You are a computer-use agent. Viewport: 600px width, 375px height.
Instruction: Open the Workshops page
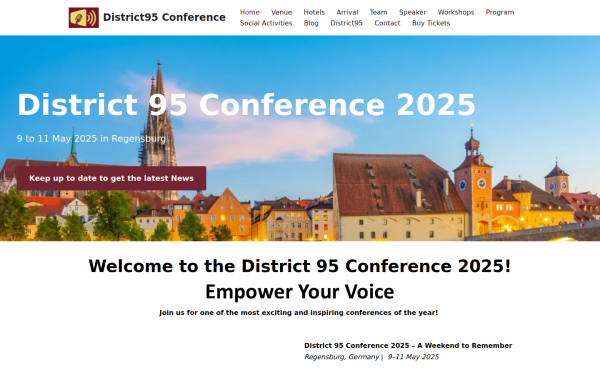455,12
